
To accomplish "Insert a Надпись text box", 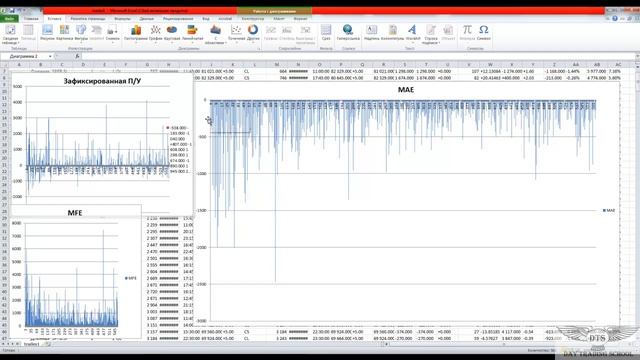I will [371, 33].
